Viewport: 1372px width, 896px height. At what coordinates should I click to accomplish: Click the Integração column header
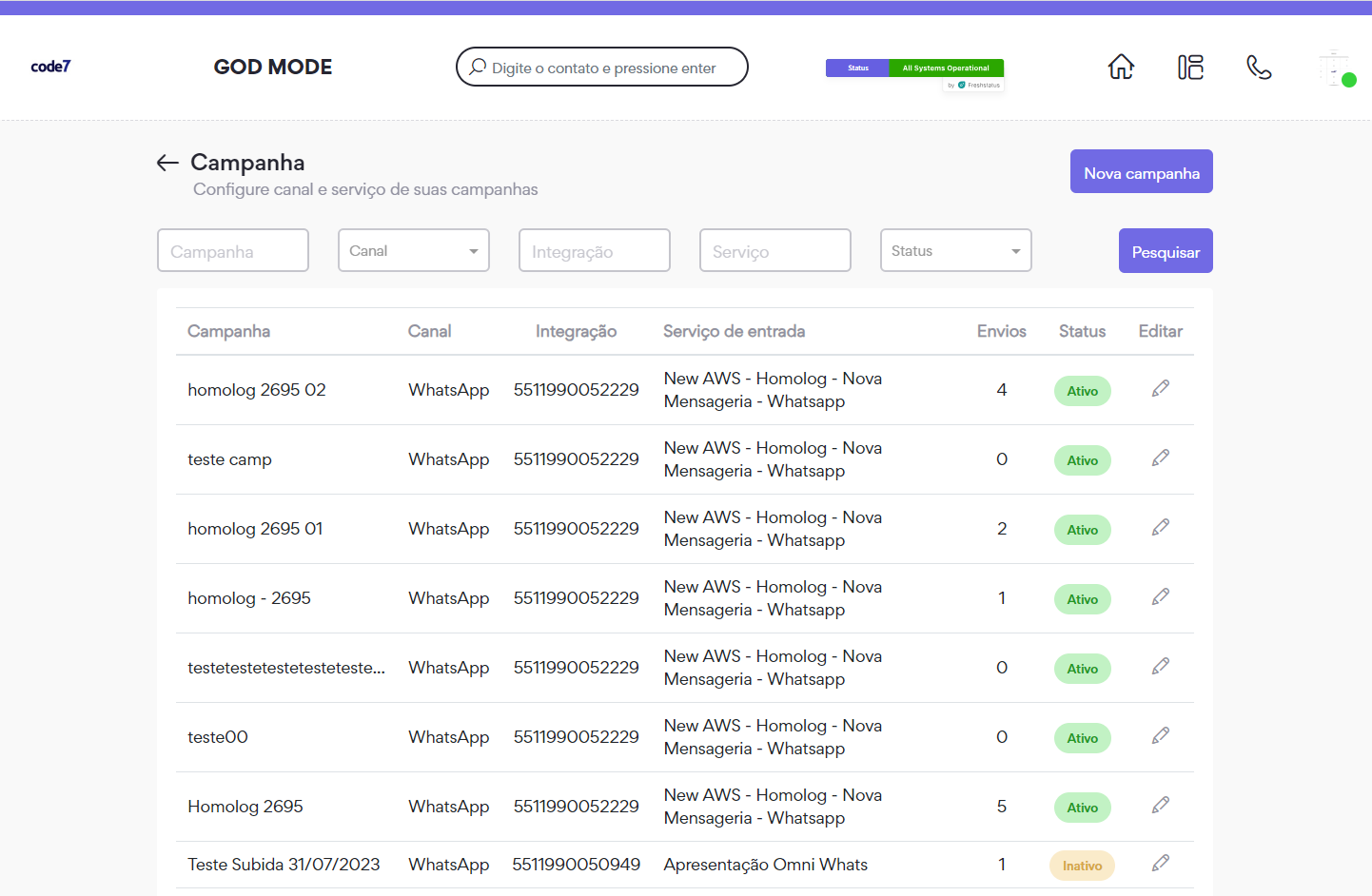(x=576, y=331)
